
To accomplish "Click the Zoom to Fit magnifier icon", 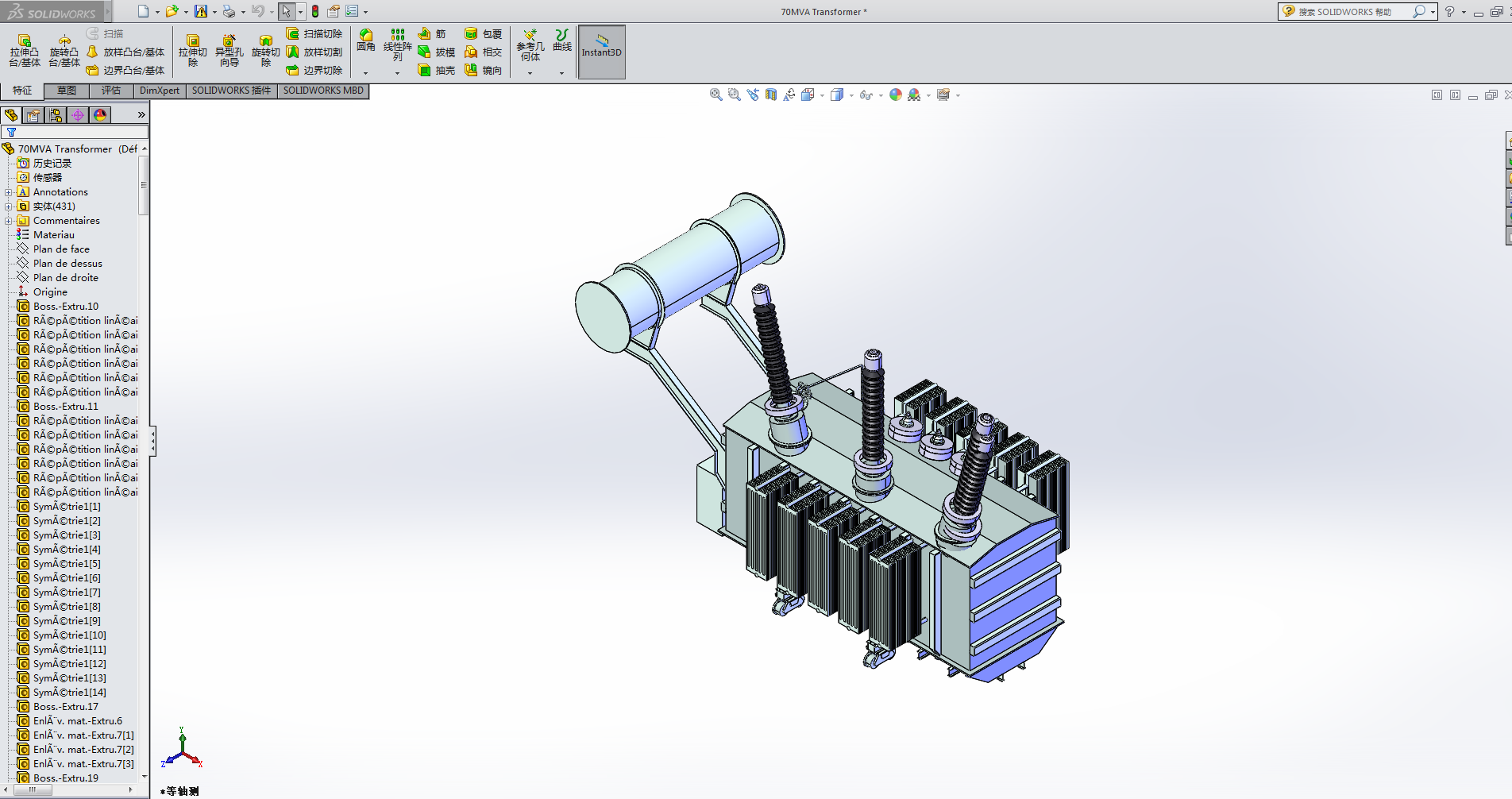I will coord(715,95).
